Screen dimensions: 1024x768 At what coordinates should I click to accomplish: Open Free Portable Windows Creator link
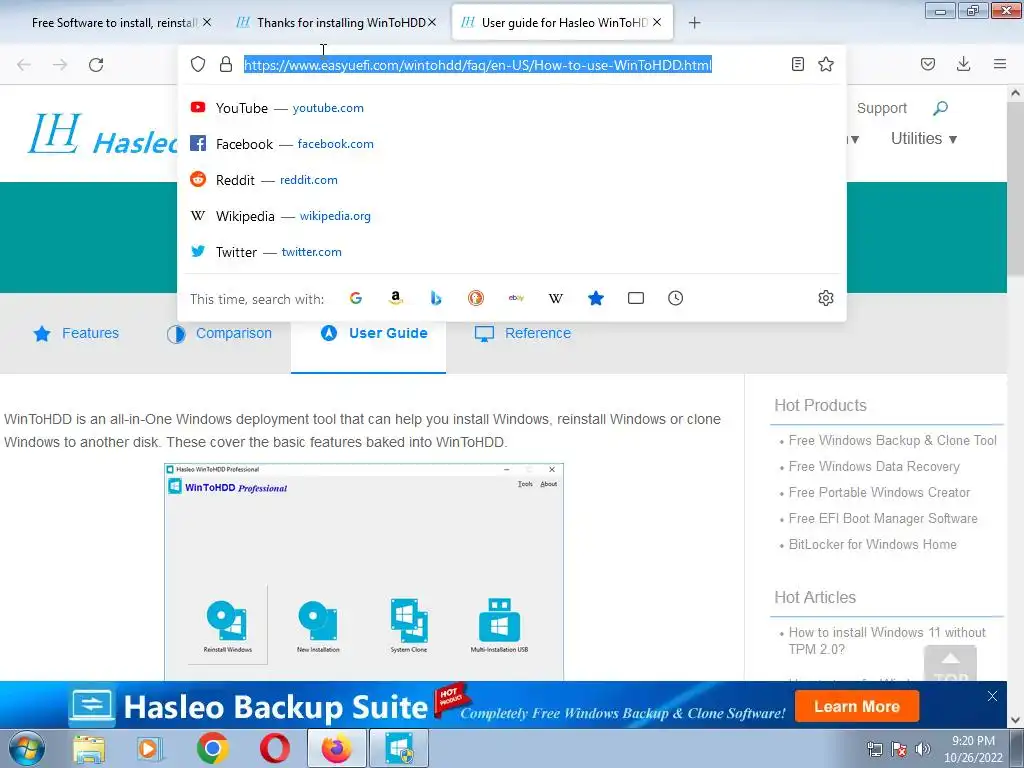click(x=879, y=492)
